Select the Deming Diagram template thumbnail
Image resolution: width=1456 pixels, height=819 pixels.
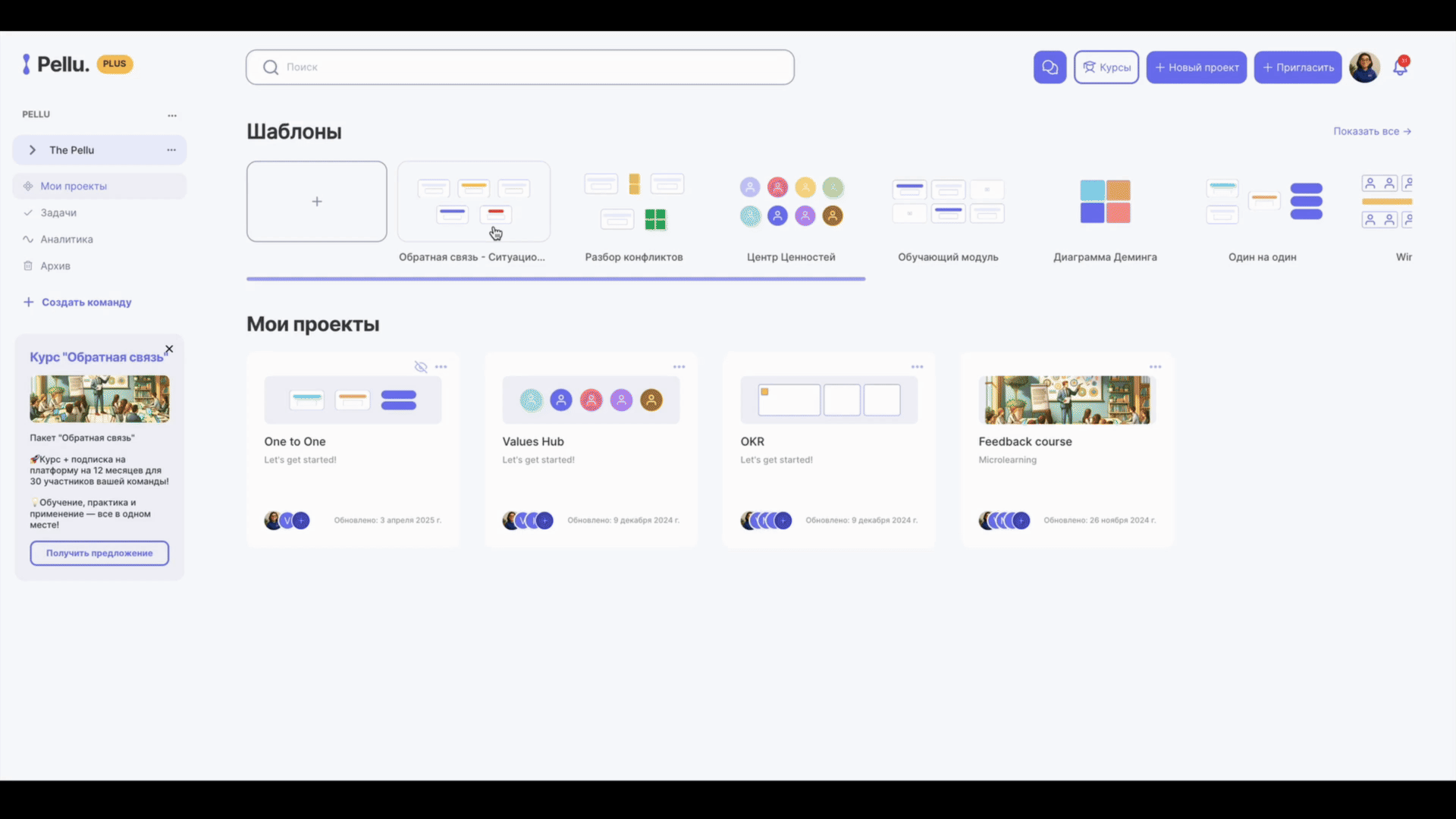[x=1105, y=202]
